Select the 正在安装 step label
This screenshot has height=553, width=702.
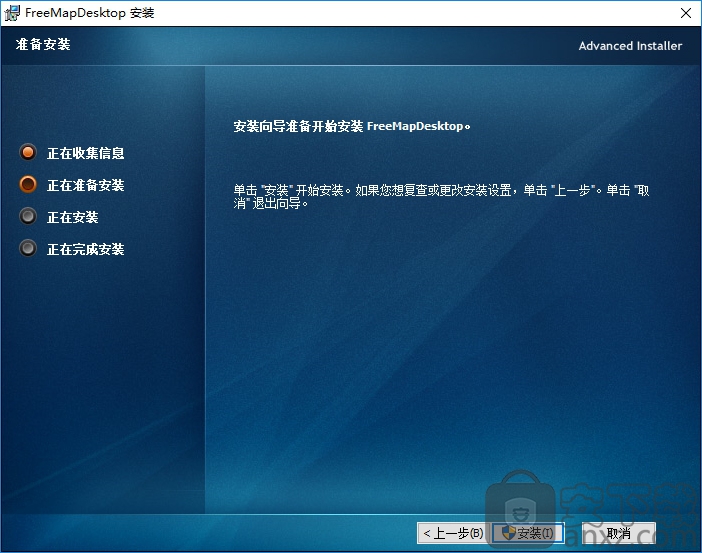(73, 218)
